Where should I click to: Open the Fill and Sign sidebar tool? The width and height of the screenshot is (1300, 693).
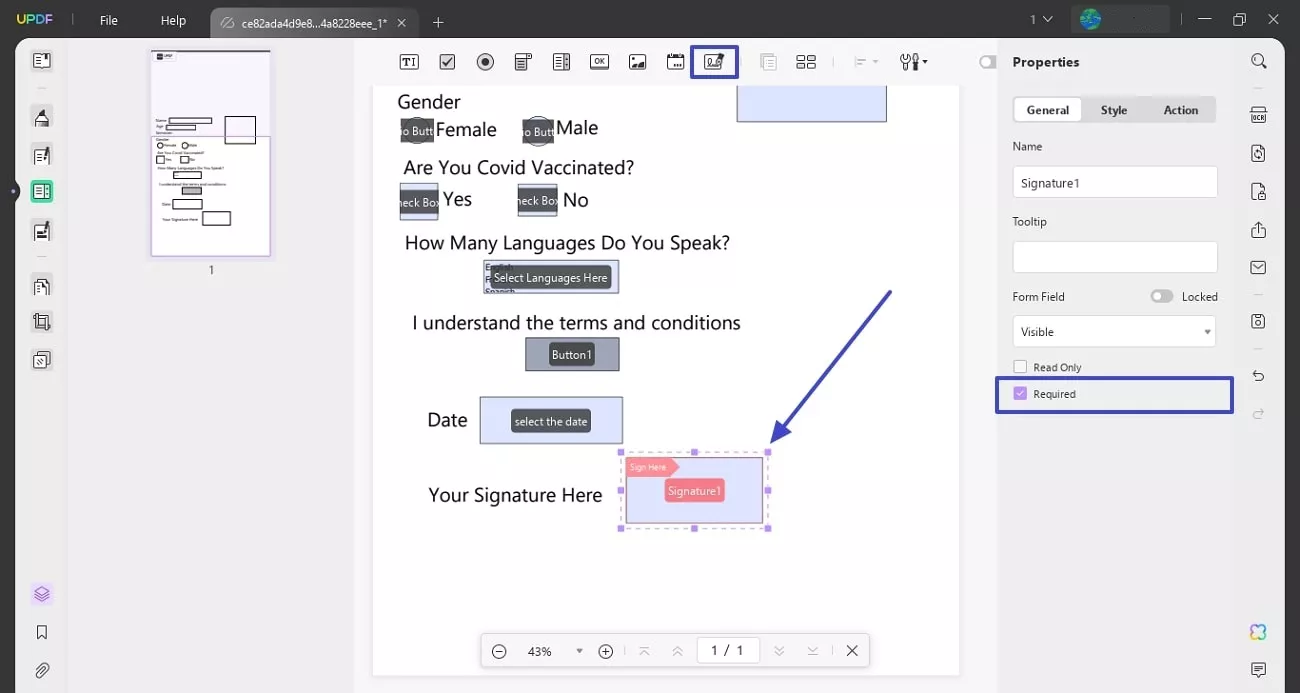click(x=41, y=231)
